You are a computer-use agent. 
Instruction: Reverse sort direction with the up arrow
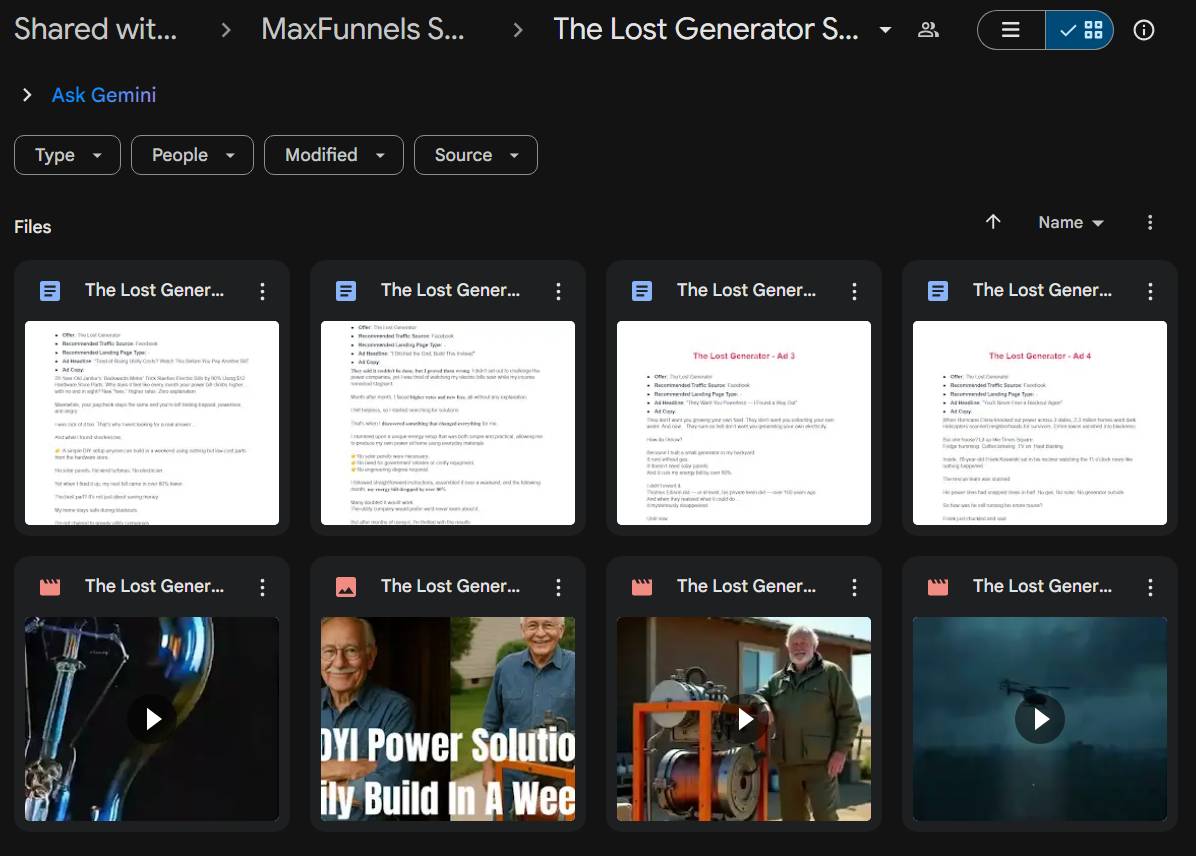point(993,222)
